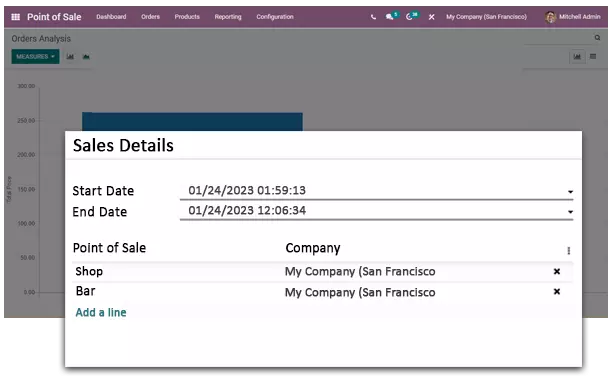Open the Configuration menu
This screenshot has height=380, width=612.
pos(275,17)
